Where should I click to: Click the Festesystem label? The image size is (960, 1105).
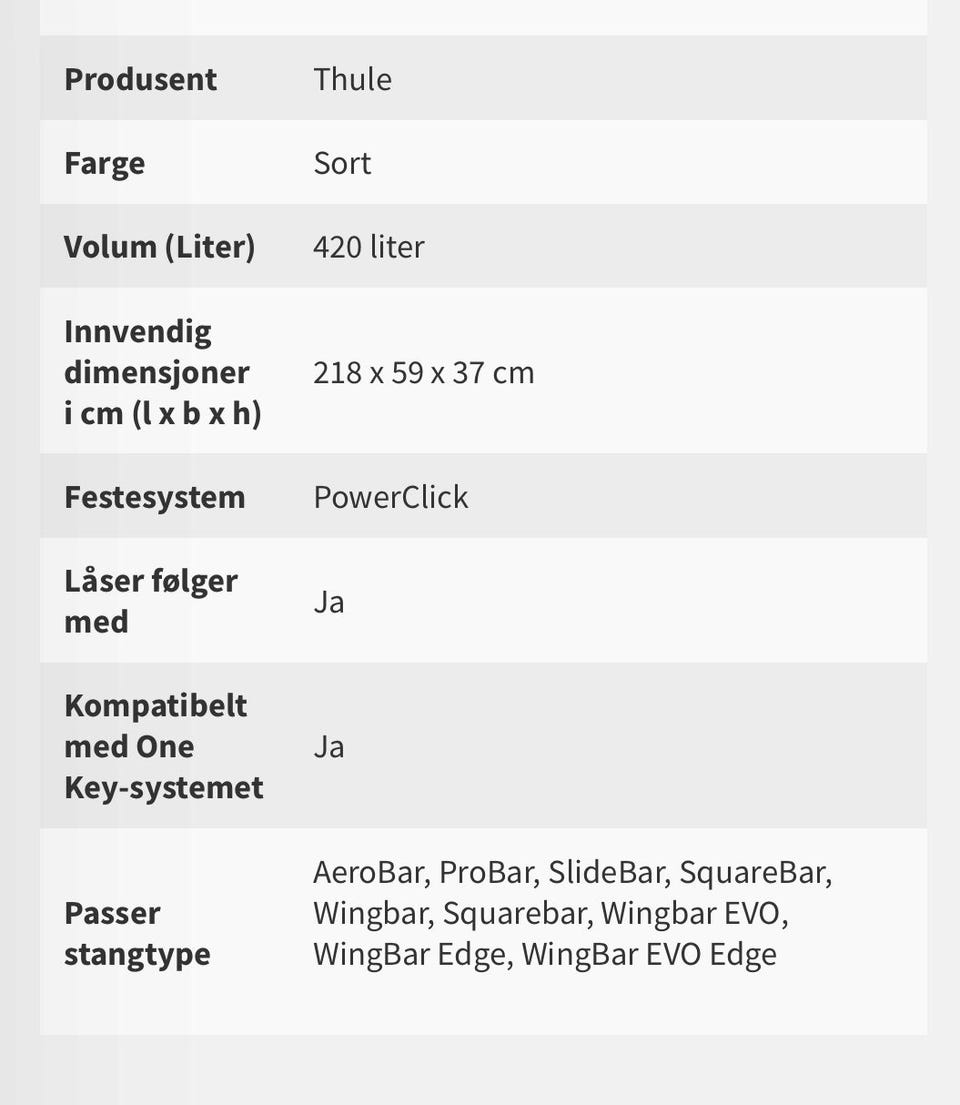tap(154, 497)
